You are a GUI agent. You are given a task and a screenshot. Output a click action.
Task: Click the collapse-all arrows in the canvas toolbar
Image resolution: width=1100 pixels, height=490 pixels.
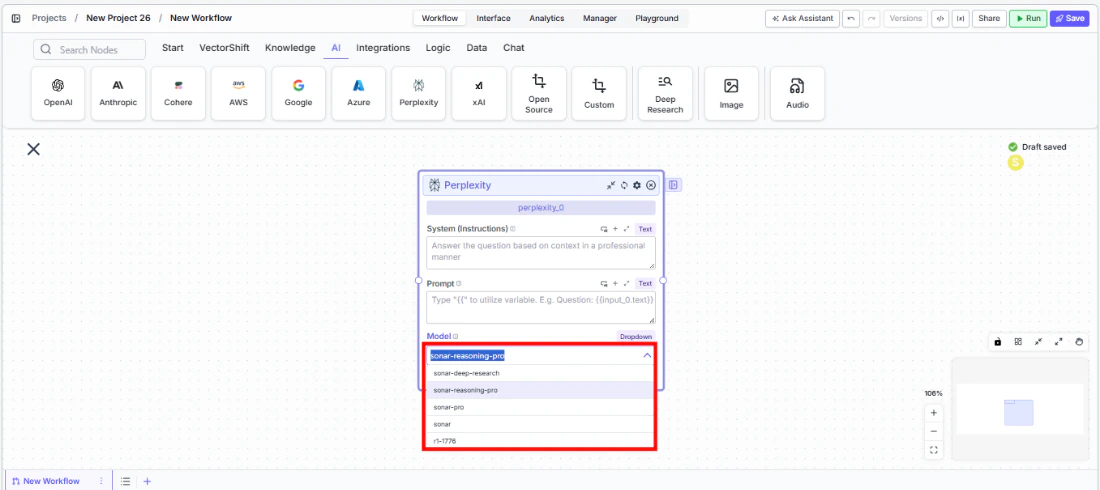pyautogui.click(x=1038, y=342)
